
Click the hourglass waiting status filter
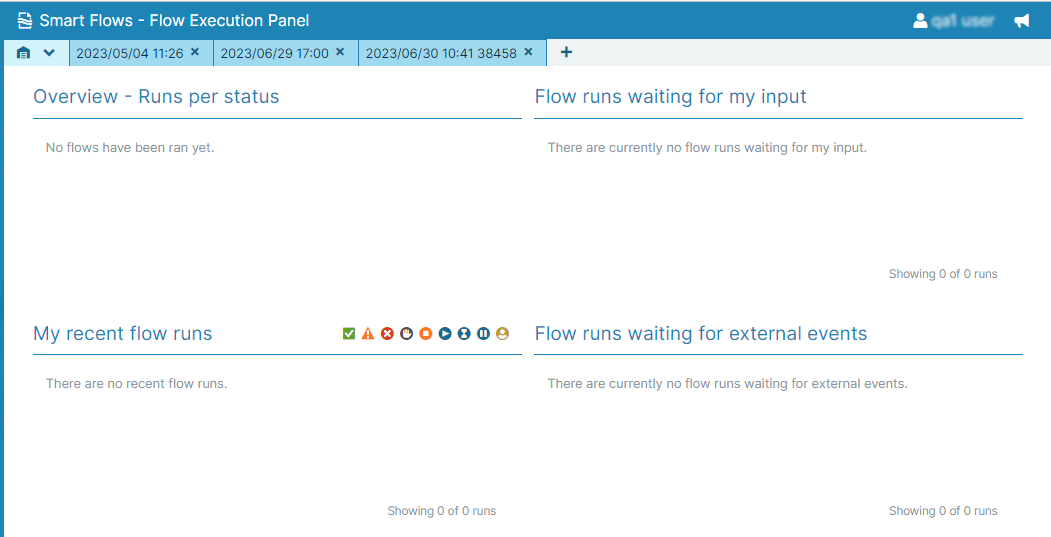pos(464,334)
